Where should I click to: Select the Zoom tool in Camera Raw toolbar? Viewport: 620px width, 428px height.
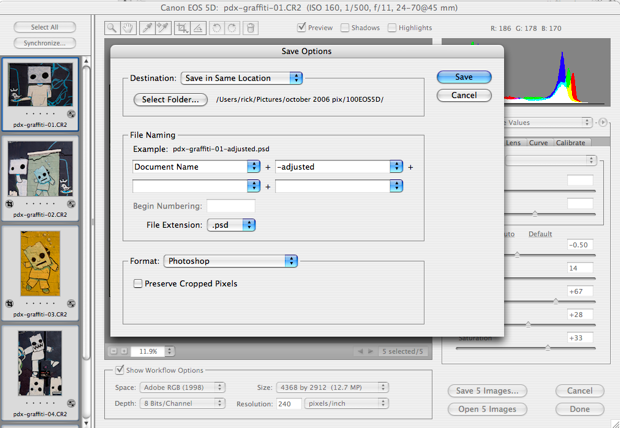(112, 28)
